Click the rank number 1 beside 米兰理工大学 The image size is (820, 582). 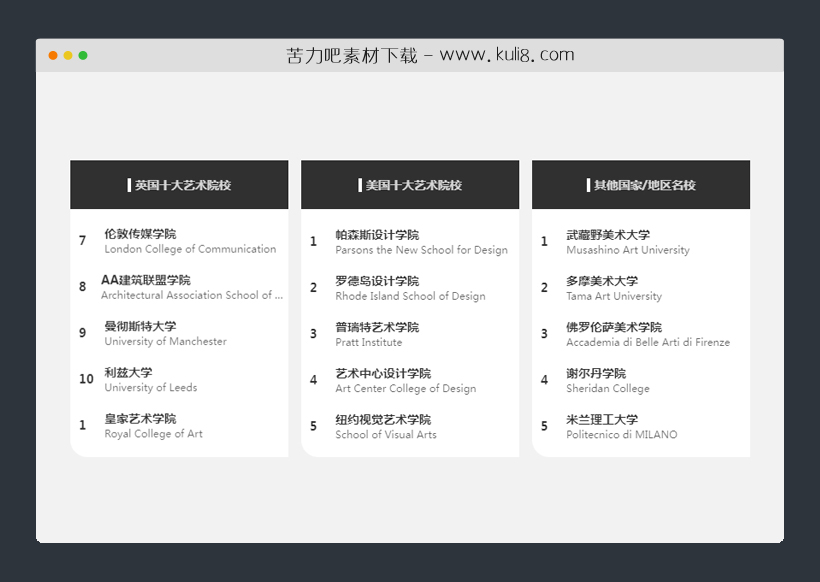544,425
